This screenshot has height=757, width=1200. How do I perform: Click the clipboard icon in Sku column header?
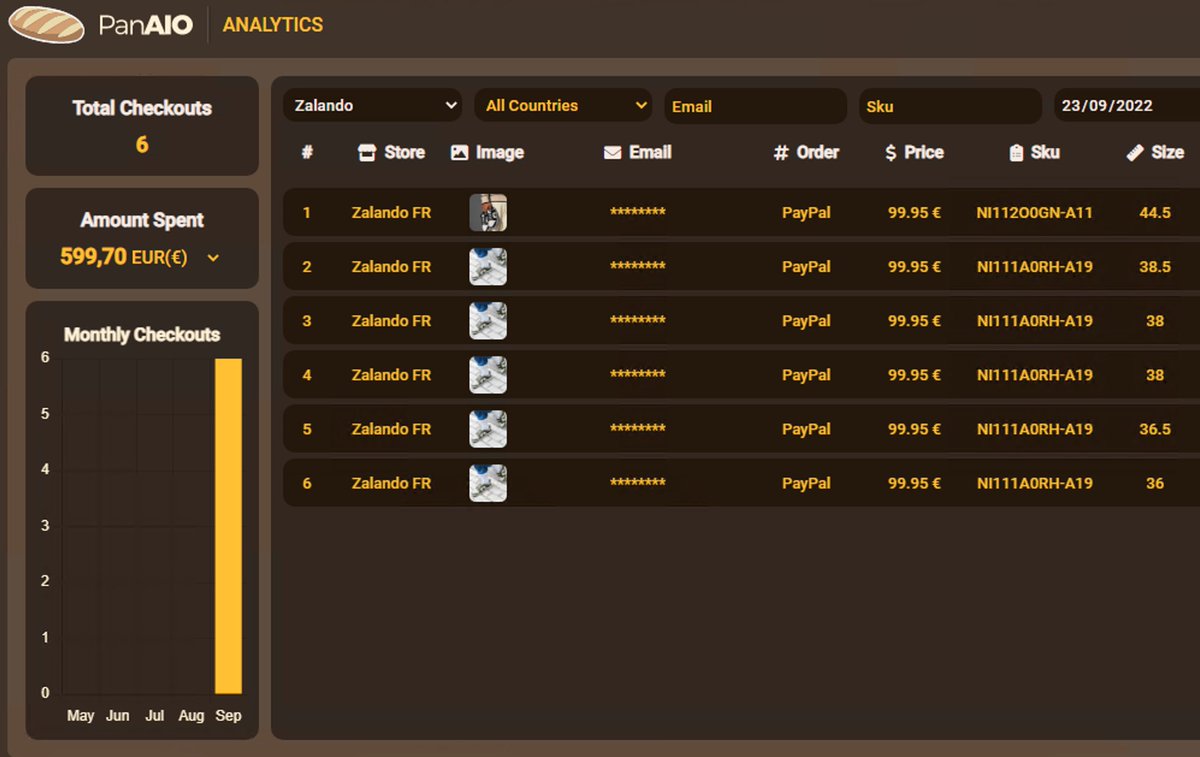(x=1016, y=153)
